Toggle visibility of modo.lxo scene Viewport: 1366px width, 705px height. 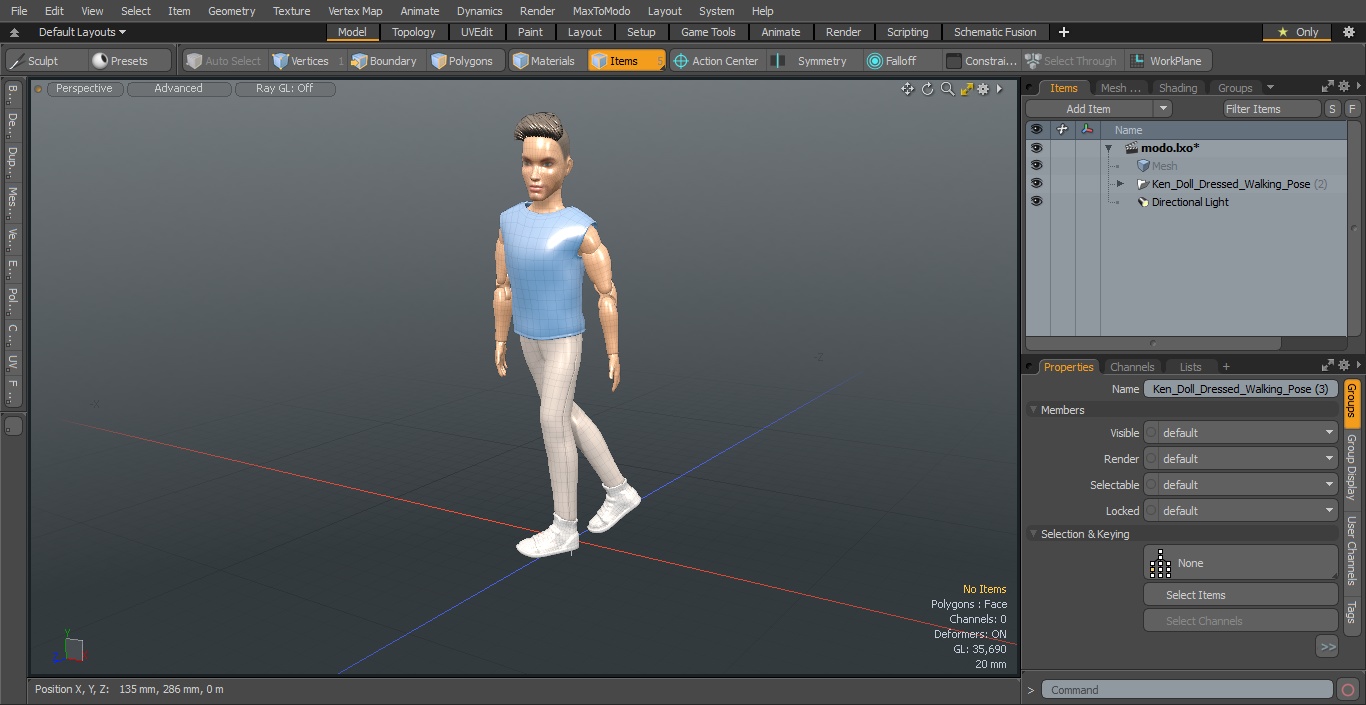tap(1036, 148)
